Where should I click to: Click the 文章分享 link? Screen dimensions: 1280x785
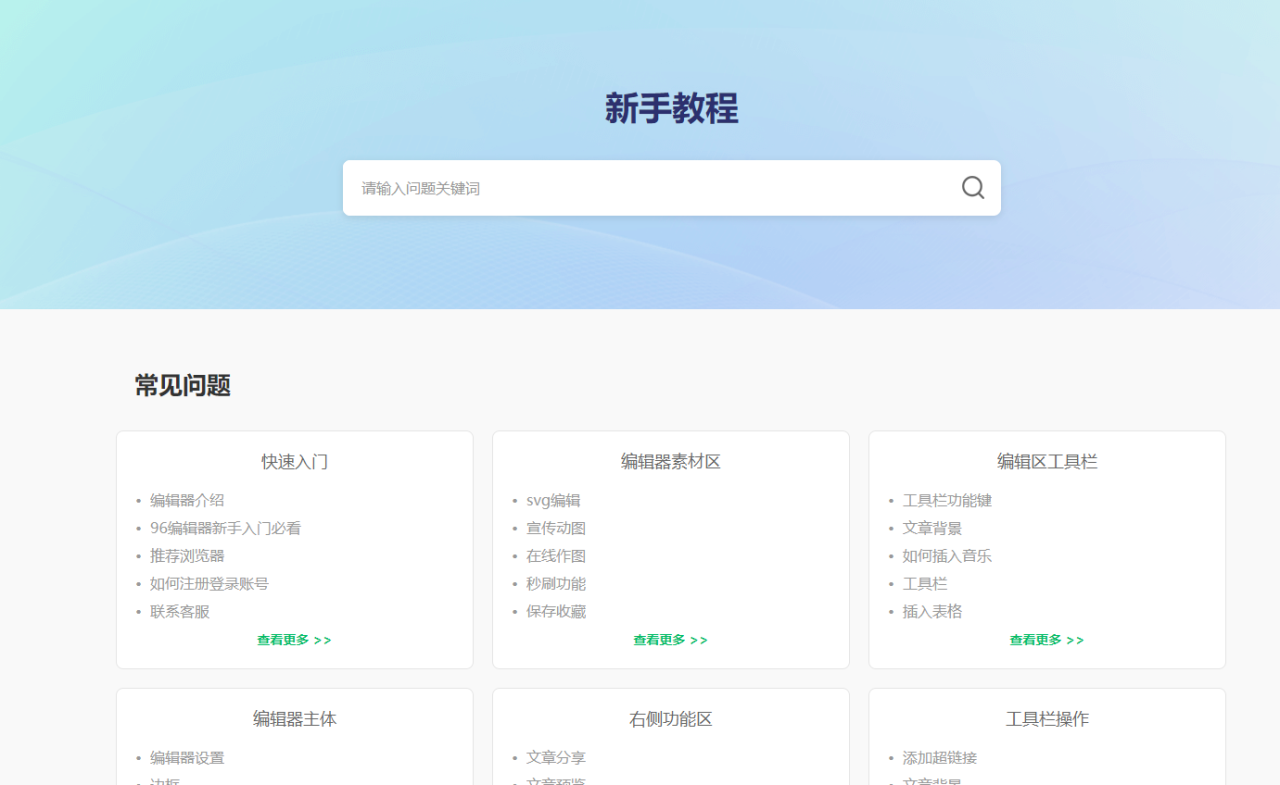[556, 758]
